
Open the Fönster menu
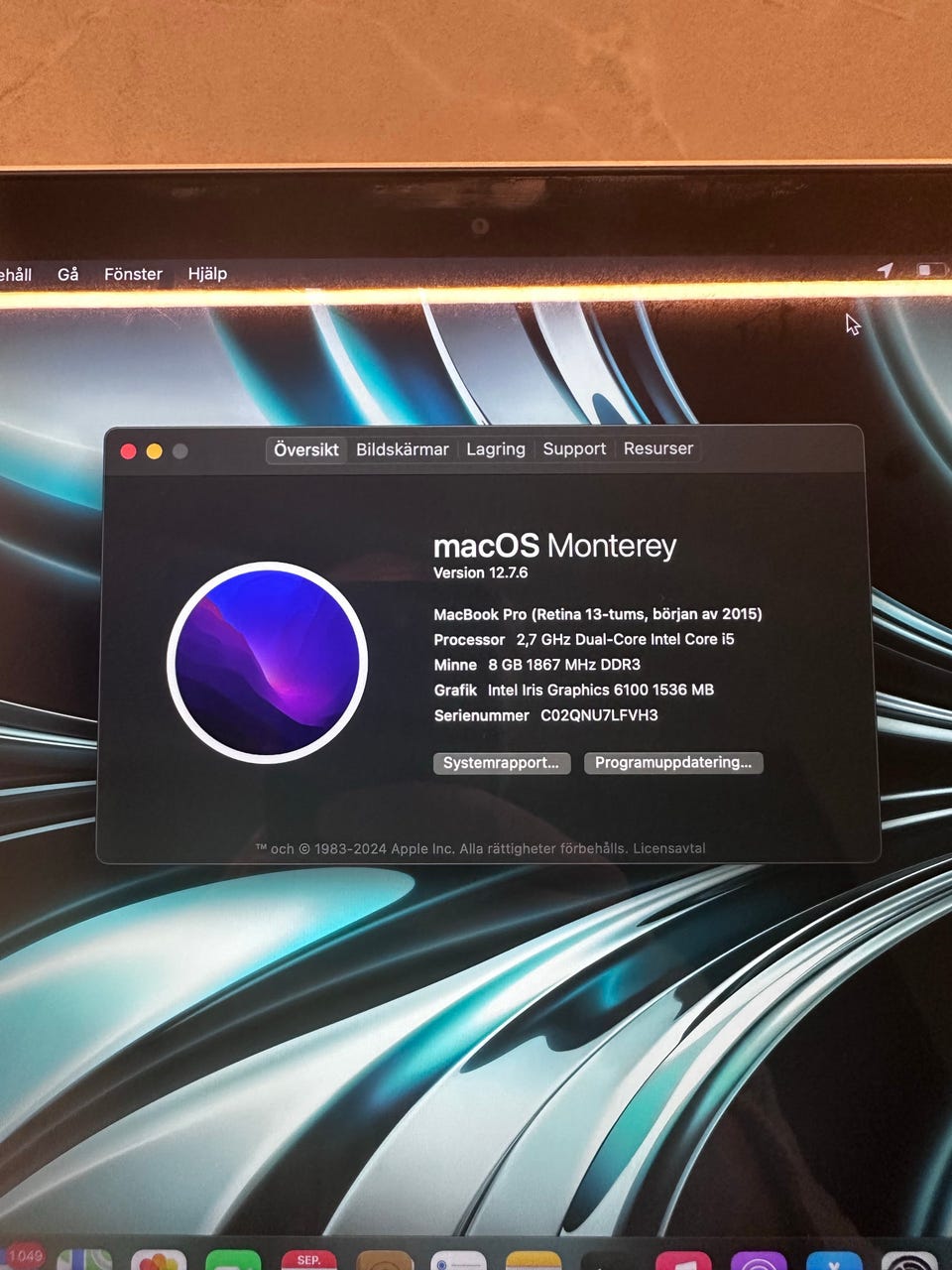click(x=133, y=274)
